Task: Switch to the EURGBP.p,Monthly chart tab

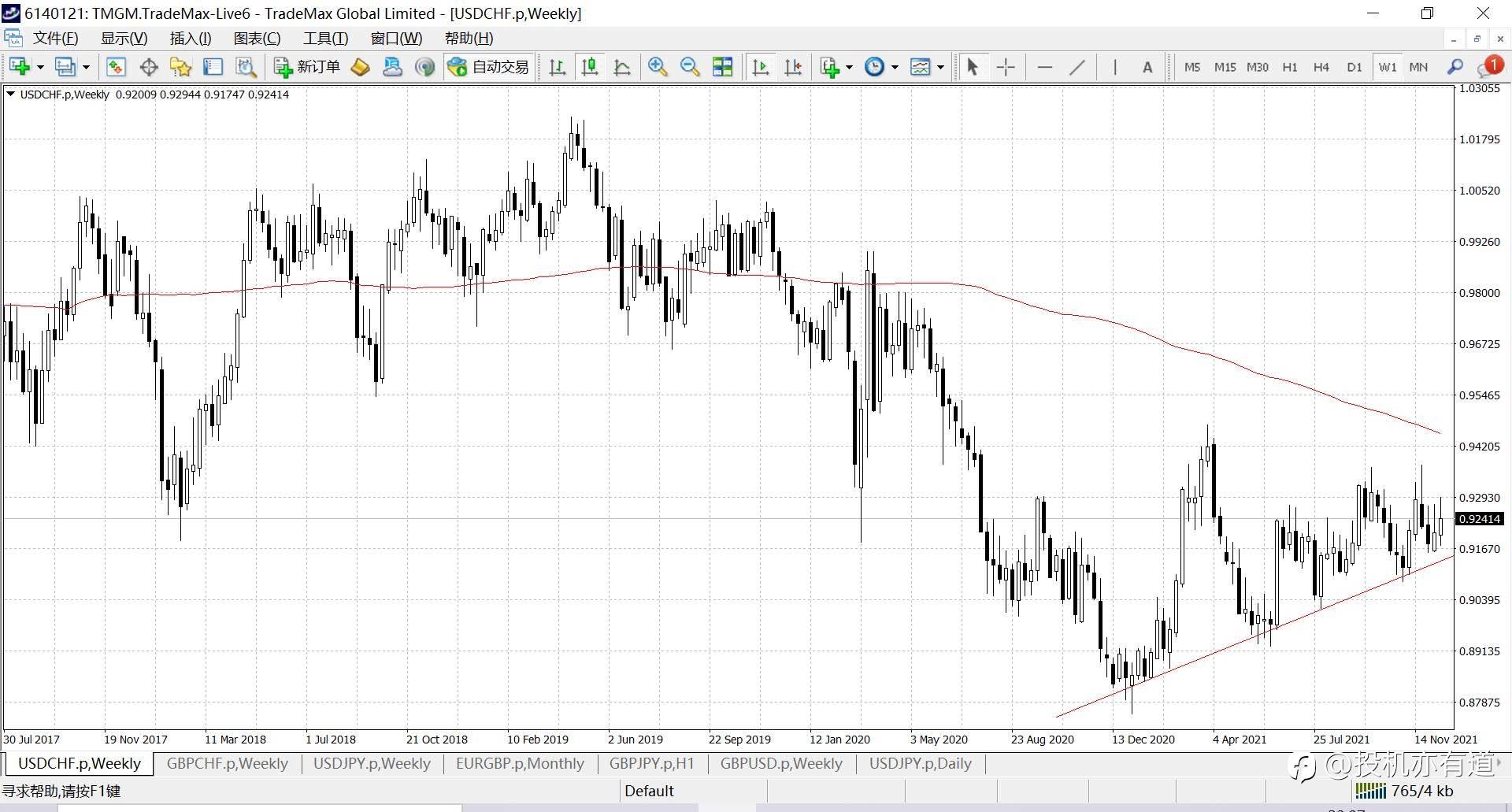Action: click(x=520, y=763)
